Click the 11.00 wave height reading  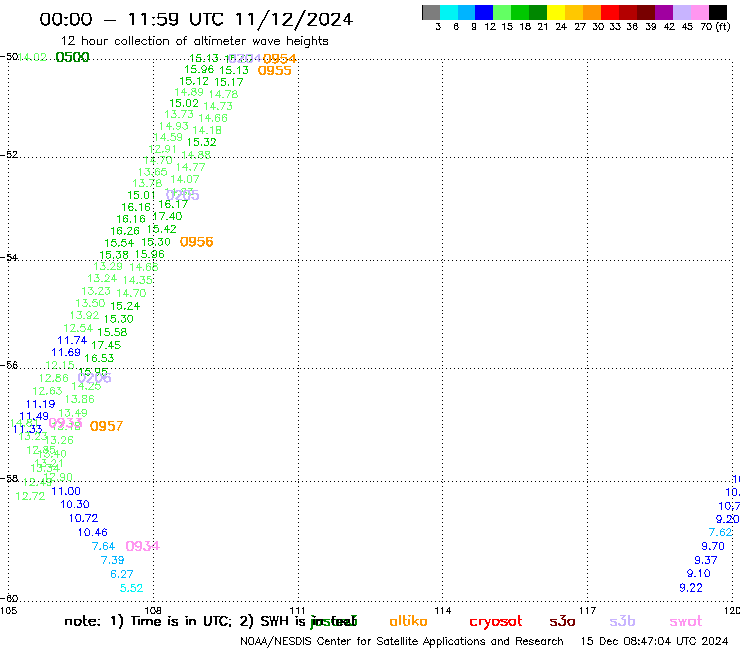pos(66,491)
